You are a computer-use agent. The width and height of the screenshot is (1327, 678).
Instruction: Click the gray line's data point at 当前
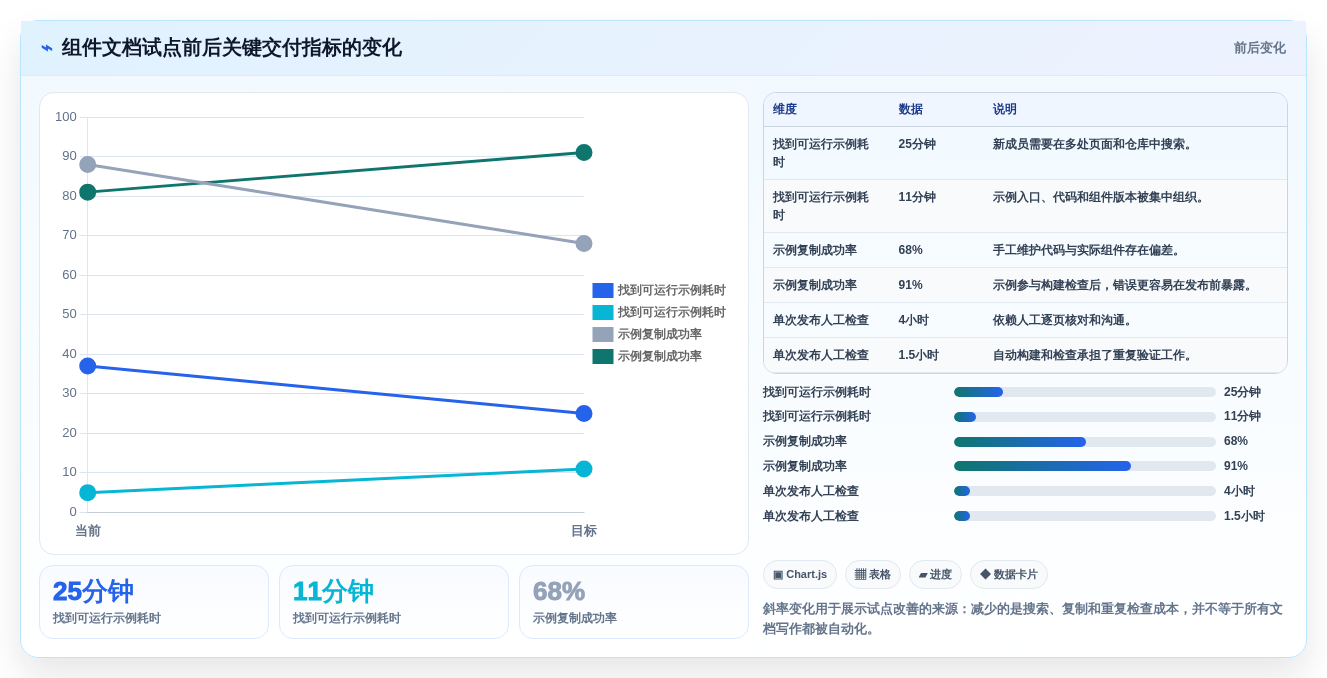coord(88,164)
